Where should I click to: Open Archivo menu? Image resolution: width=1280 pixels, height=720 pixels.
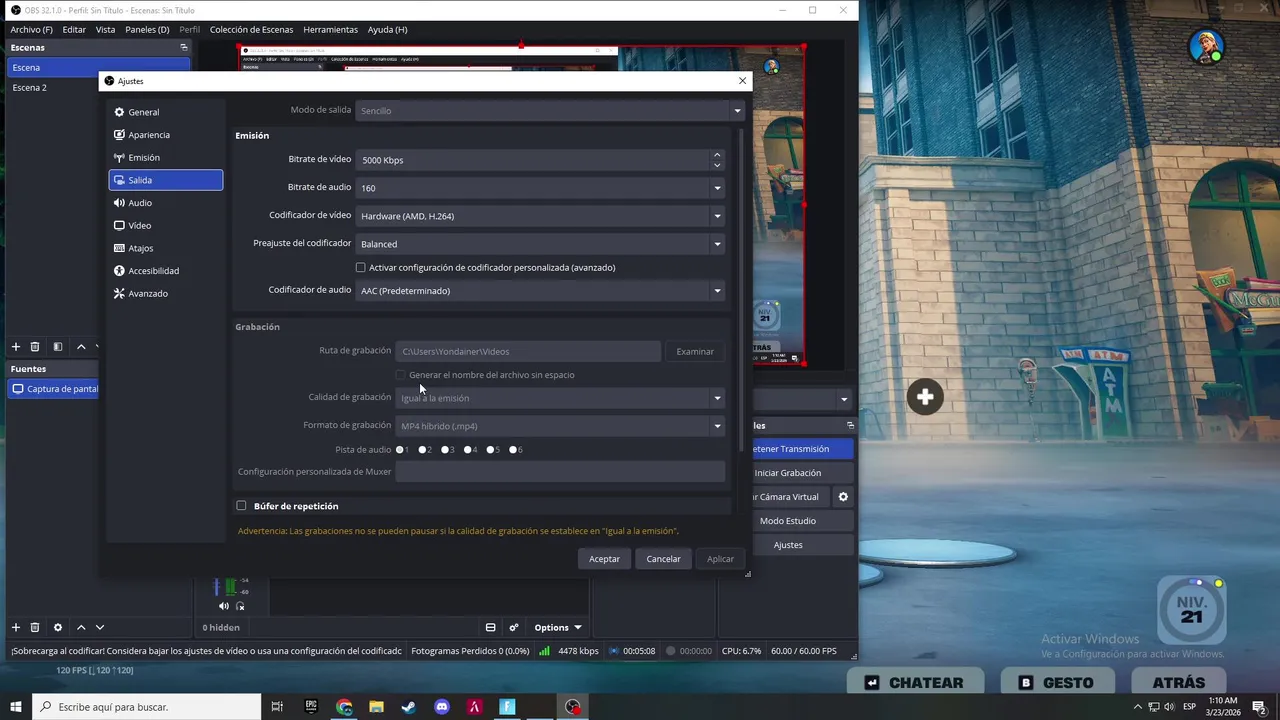pos(32,30)
